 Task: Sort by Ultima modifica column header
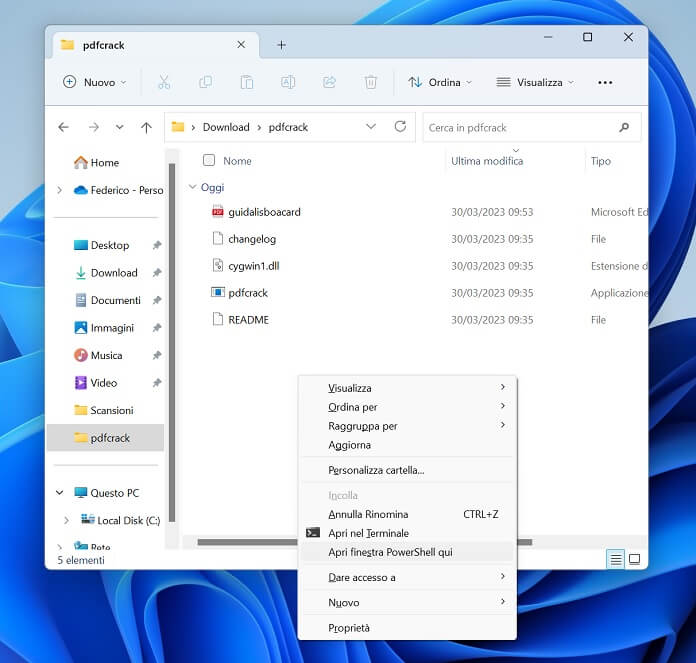coord(487,161)
